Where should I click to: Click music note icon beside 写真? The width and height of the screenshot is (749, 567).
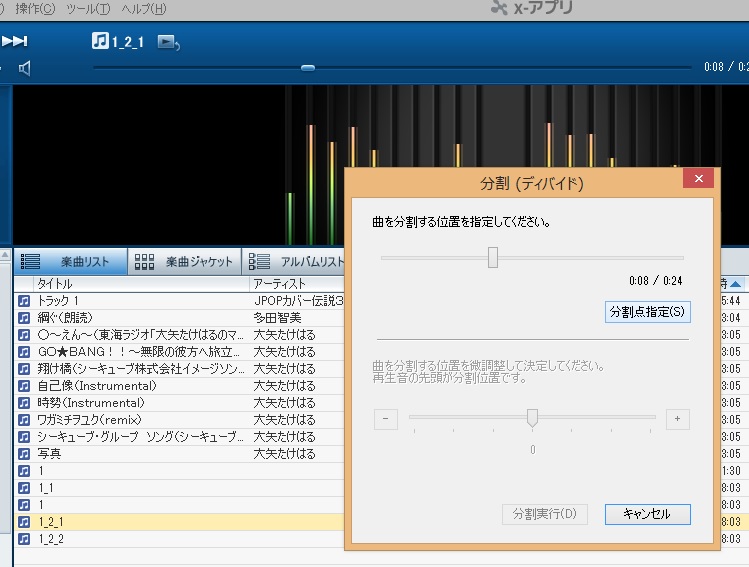(24, 454)
